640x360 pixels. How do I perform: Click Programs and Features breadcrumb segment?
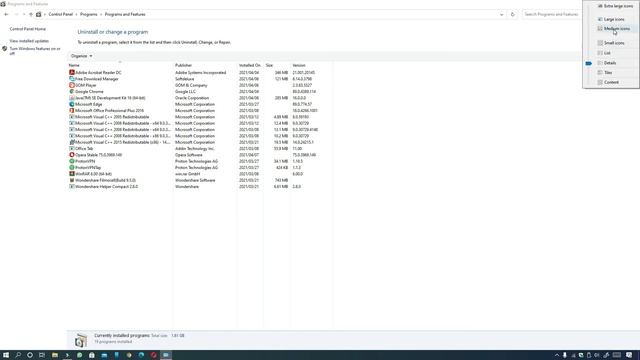click(125, 14)
